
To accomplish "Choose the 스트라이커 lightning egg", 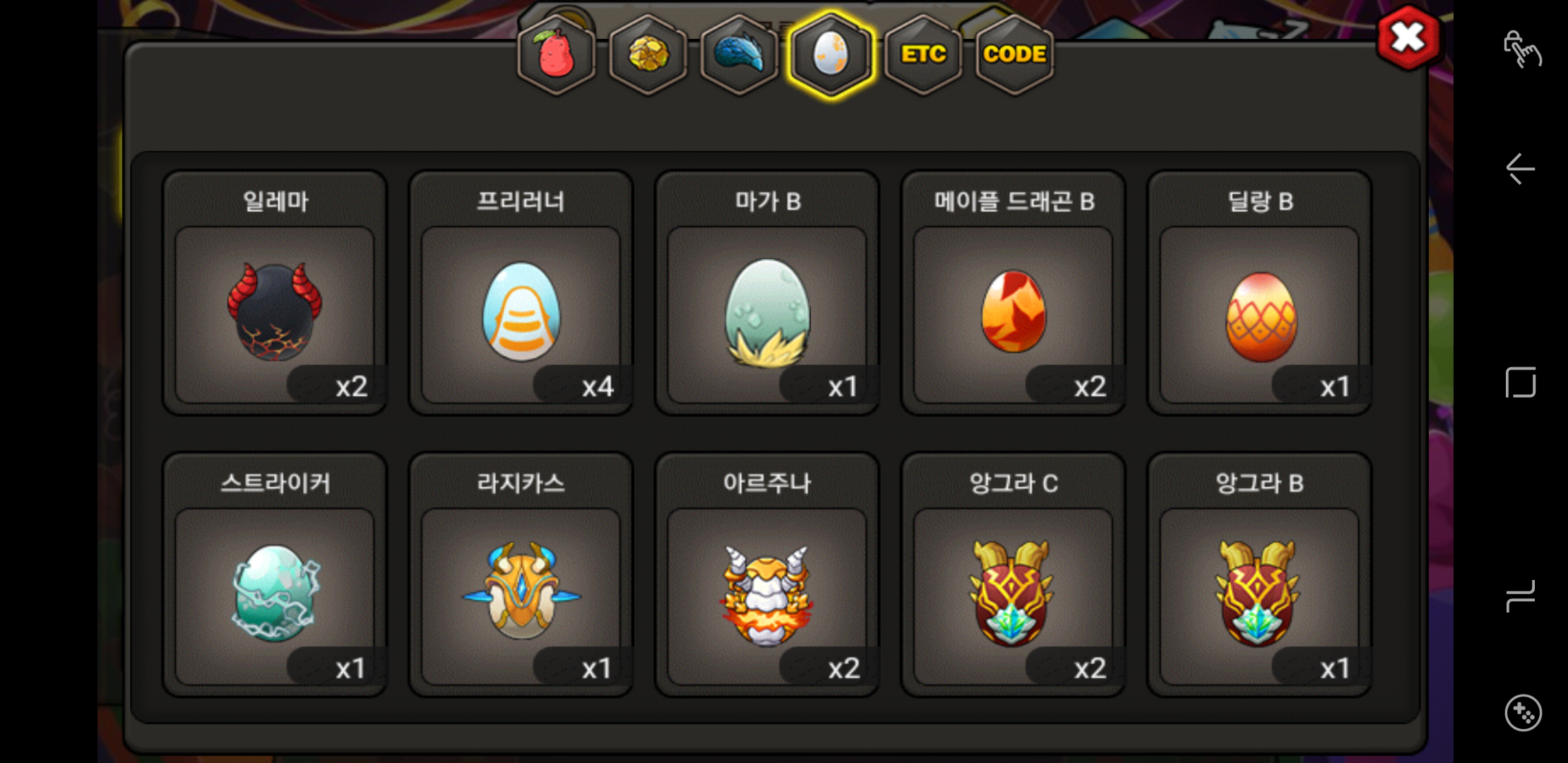I will pos(275,574).
